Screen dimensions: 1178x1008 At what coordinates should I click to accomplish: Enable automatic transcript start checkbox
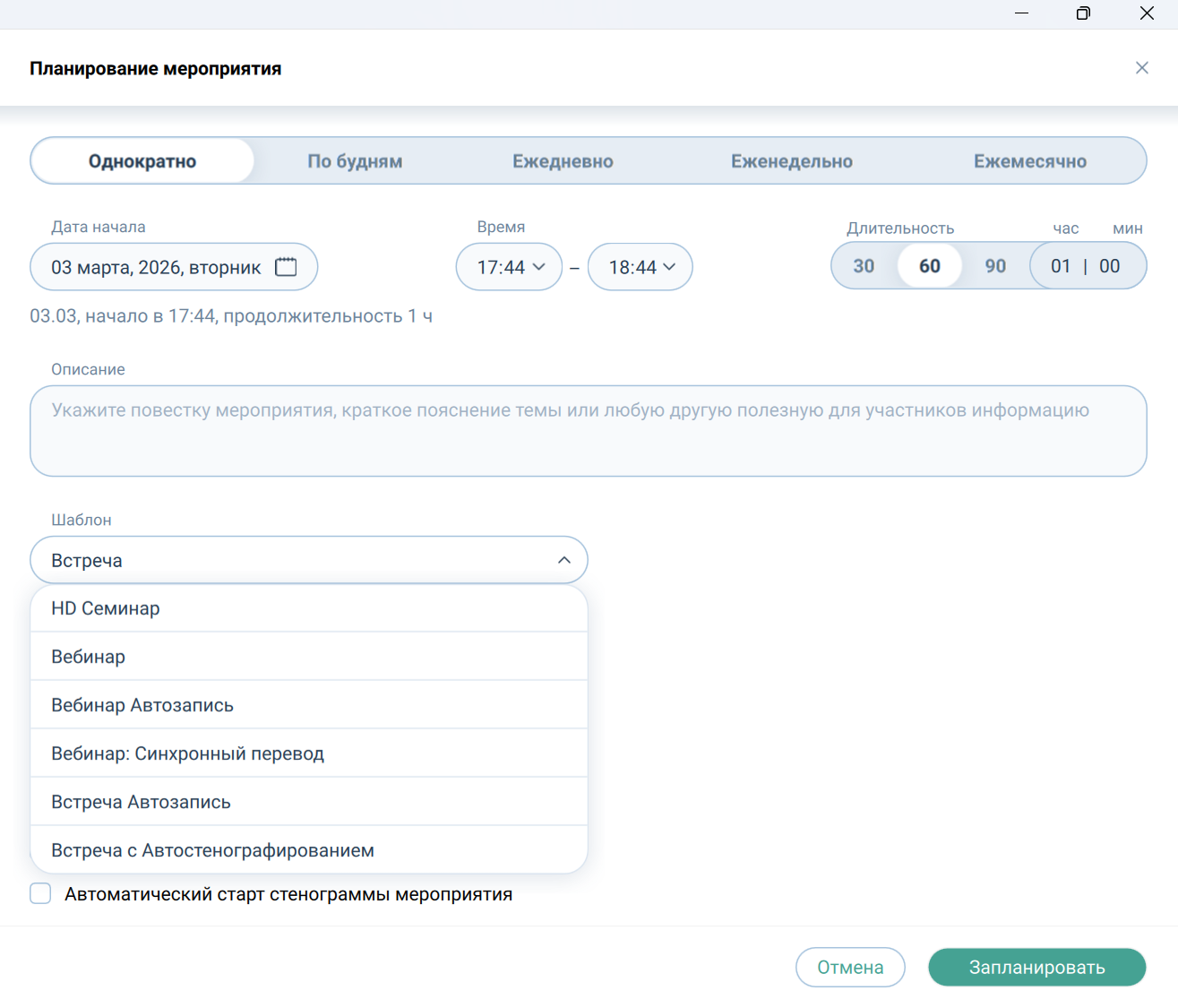41,893
